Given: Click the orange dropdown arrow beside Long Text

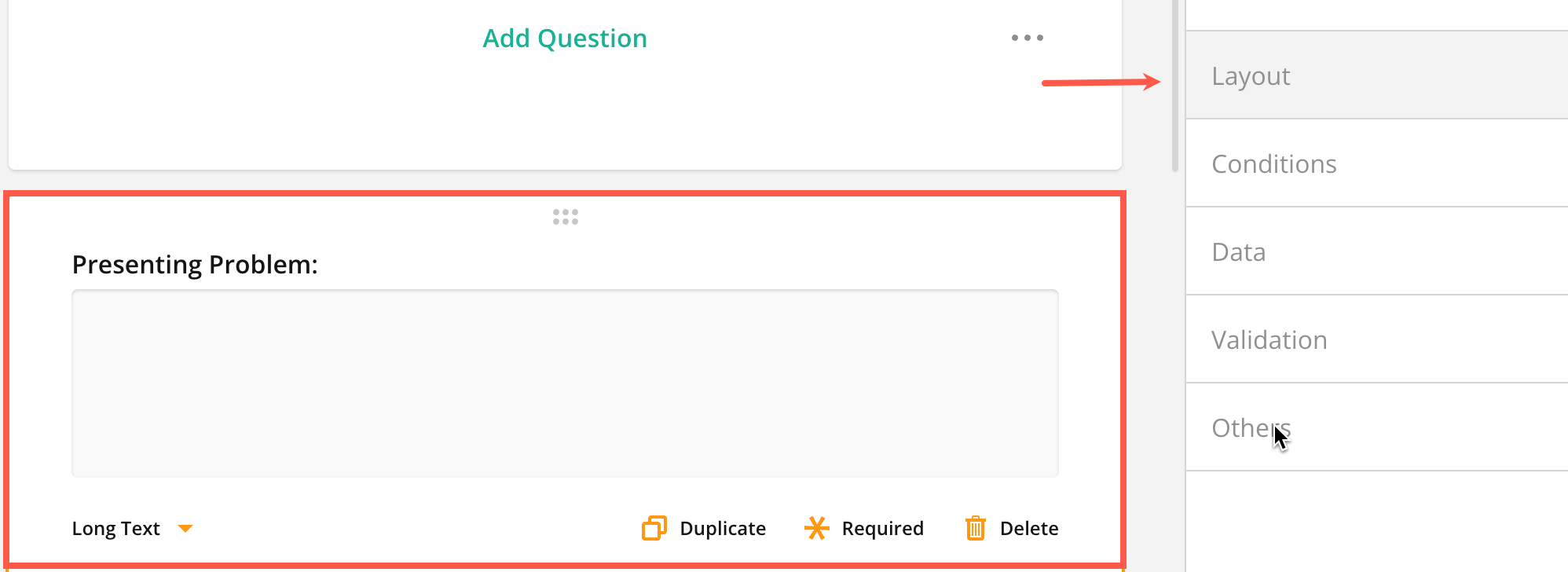Looking at the screenshot, I should pyautogui.click(x=185, y=529).
